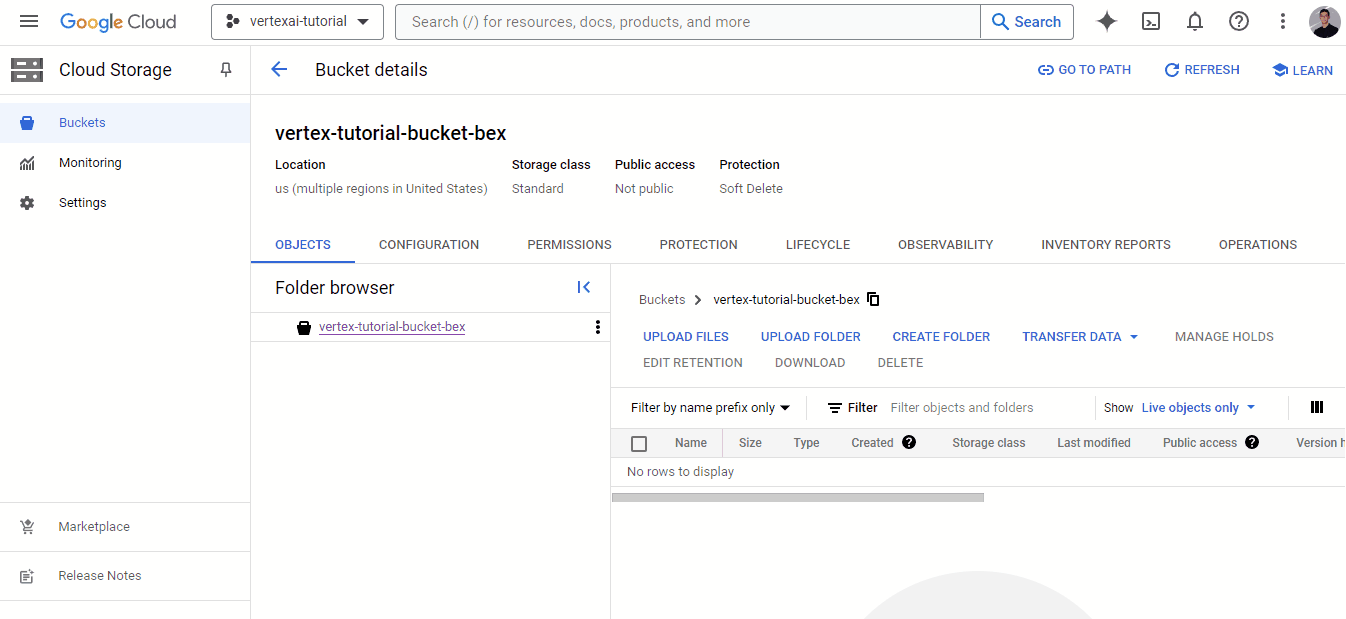
Task: Open the Learn panel
Action: coord(1302,70)
